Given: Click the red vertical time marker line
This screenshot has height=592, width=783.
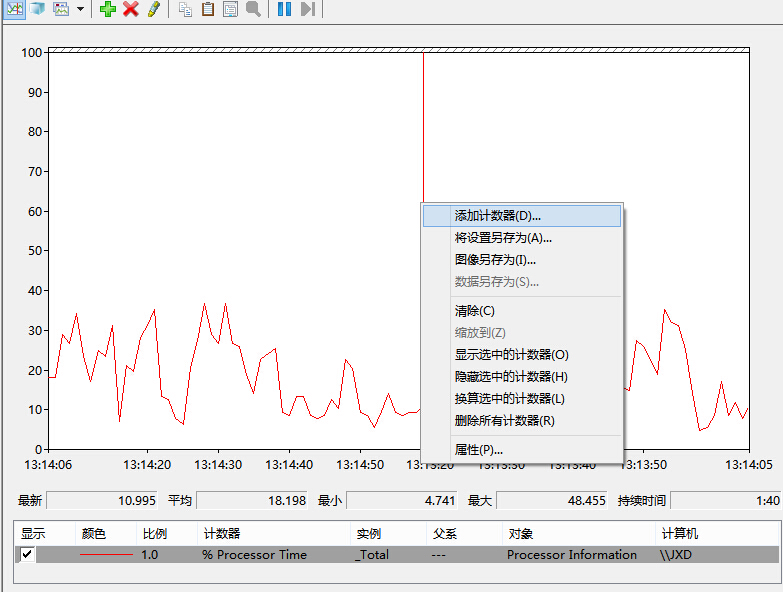Looking at the screenshot, I should [423, 127].
